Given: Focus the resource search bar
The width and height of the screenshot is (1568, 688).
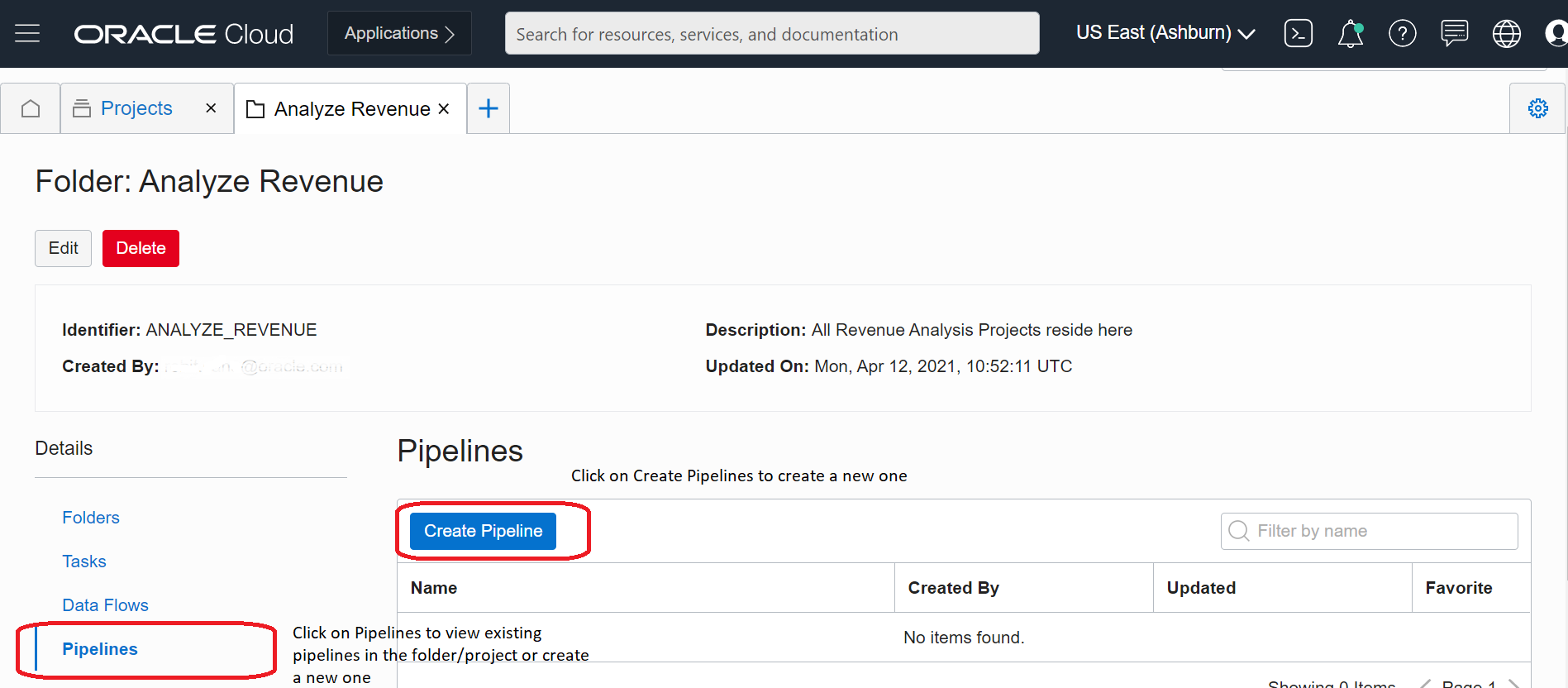Looking at the screenshot, I should tap(771, 34).
